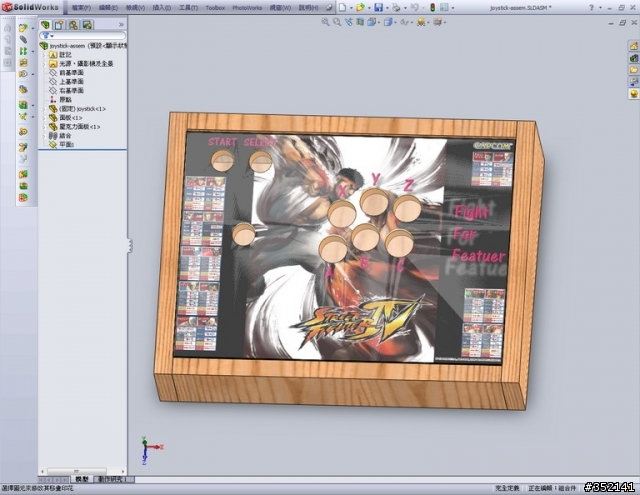Click the Help question mark icon
Viewport: 640px width, 495px height.
coord(591,8)
